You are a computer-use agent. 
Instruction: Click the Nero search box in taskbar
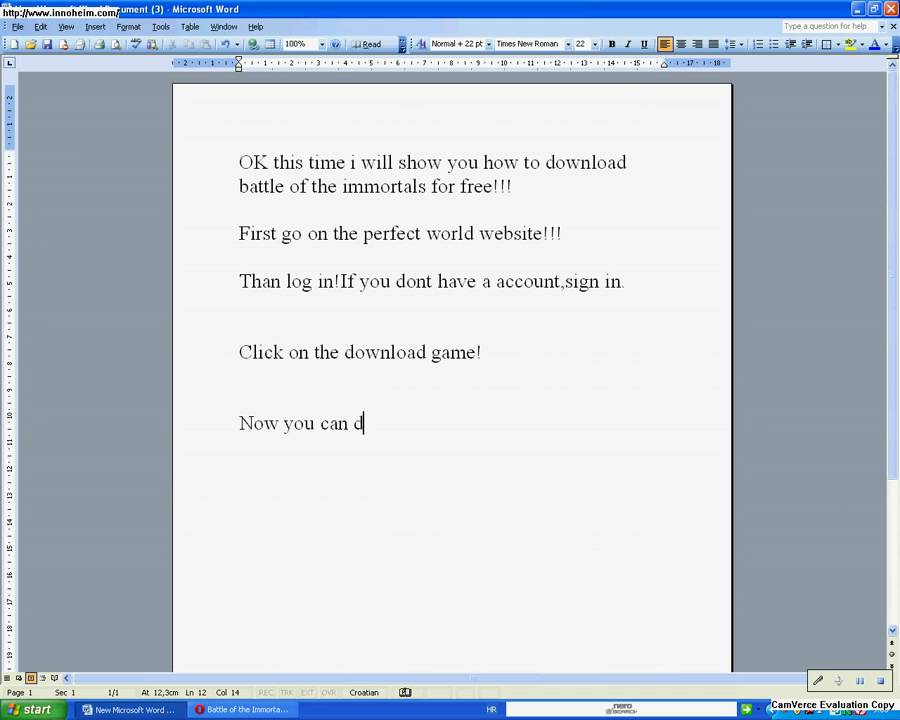point(621,710)
